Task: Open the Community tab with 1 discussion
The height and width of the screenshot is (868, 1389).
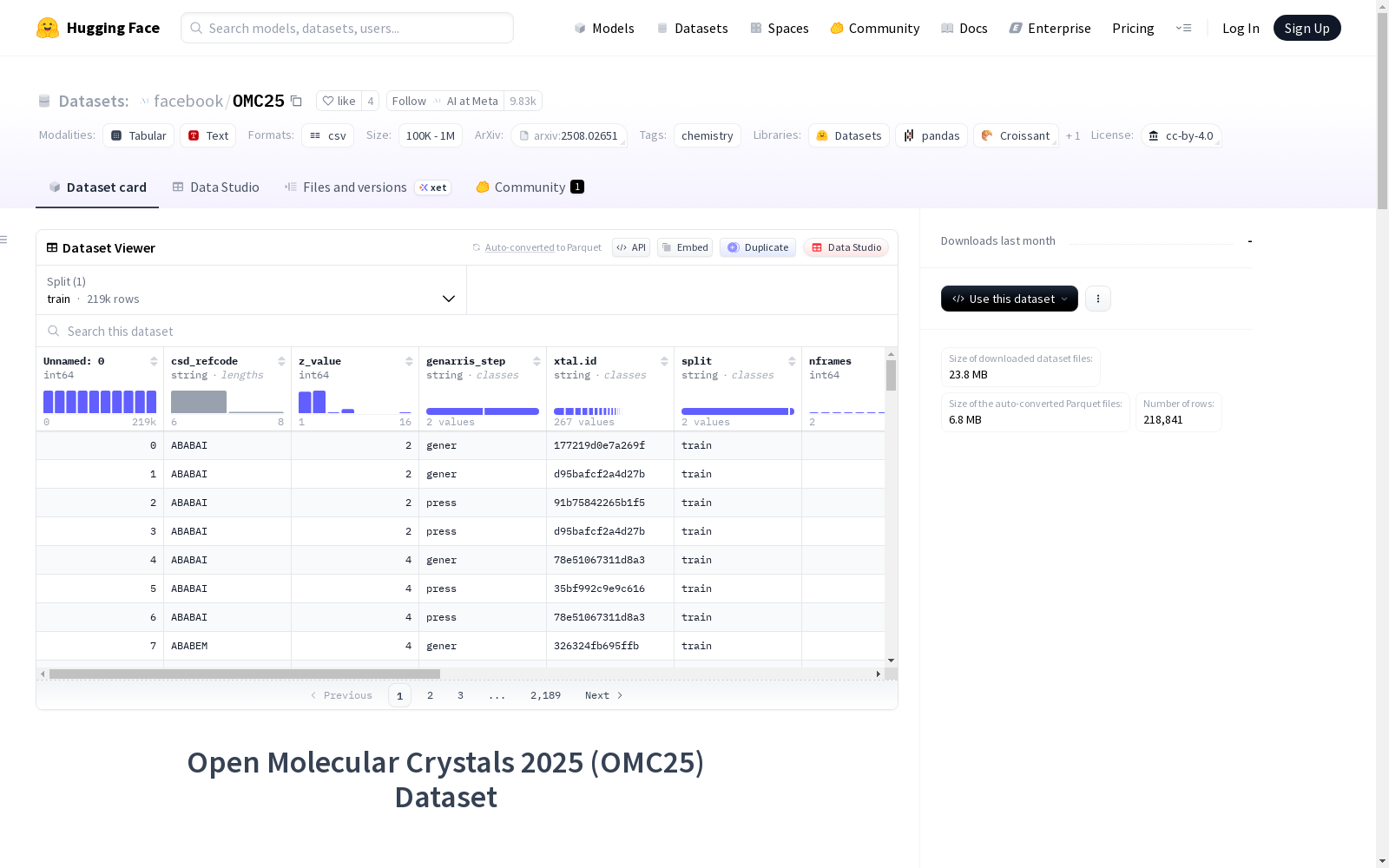Action: pyautogui.click(x=530, y=187)
